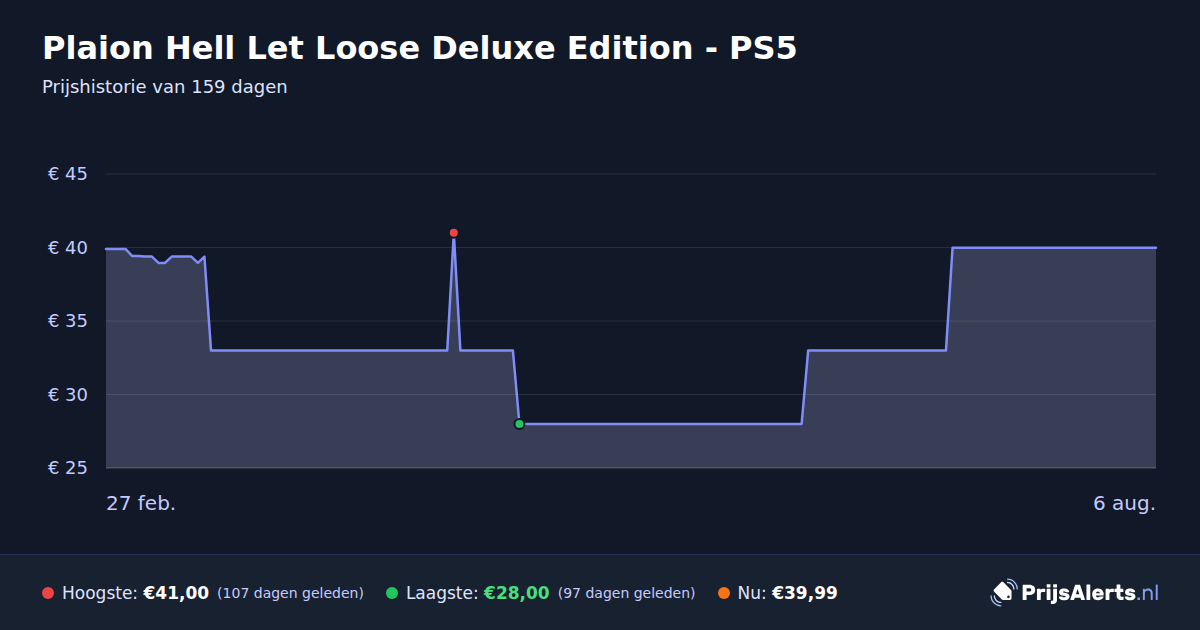Click the green lowest-price dot on chart
Image resolution: width=1200 pixels, height=630 pixels.
[x=519, y=424]
